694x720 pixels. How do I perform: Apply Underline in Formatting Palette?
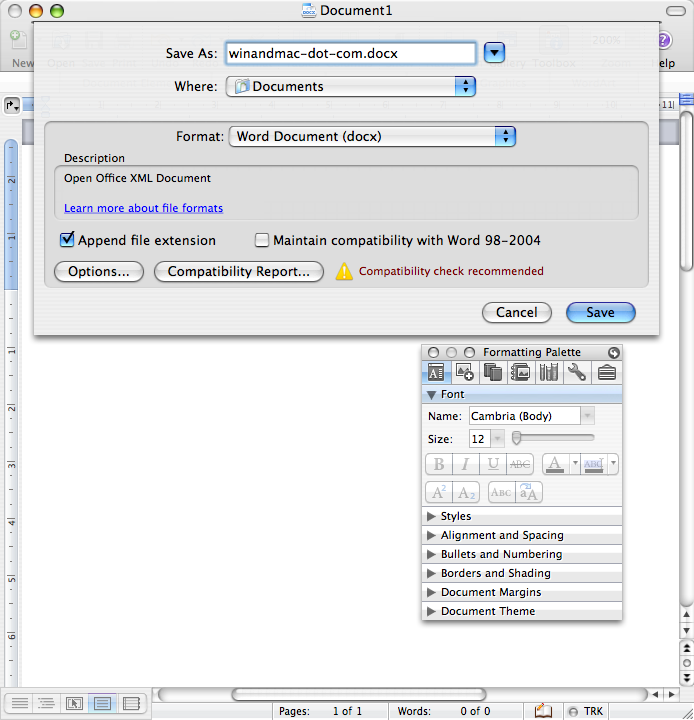click(x=493, y=464)
